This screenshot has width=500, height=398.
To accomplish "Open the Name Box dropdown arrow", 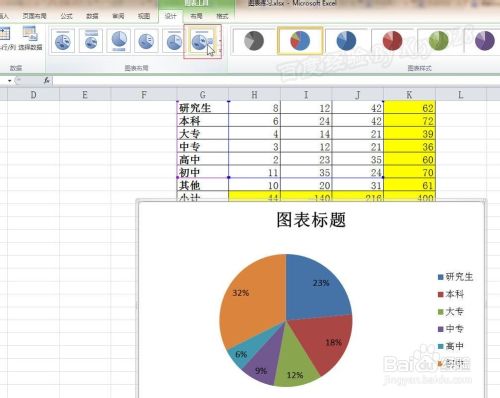I will click(x=10, y=81).
